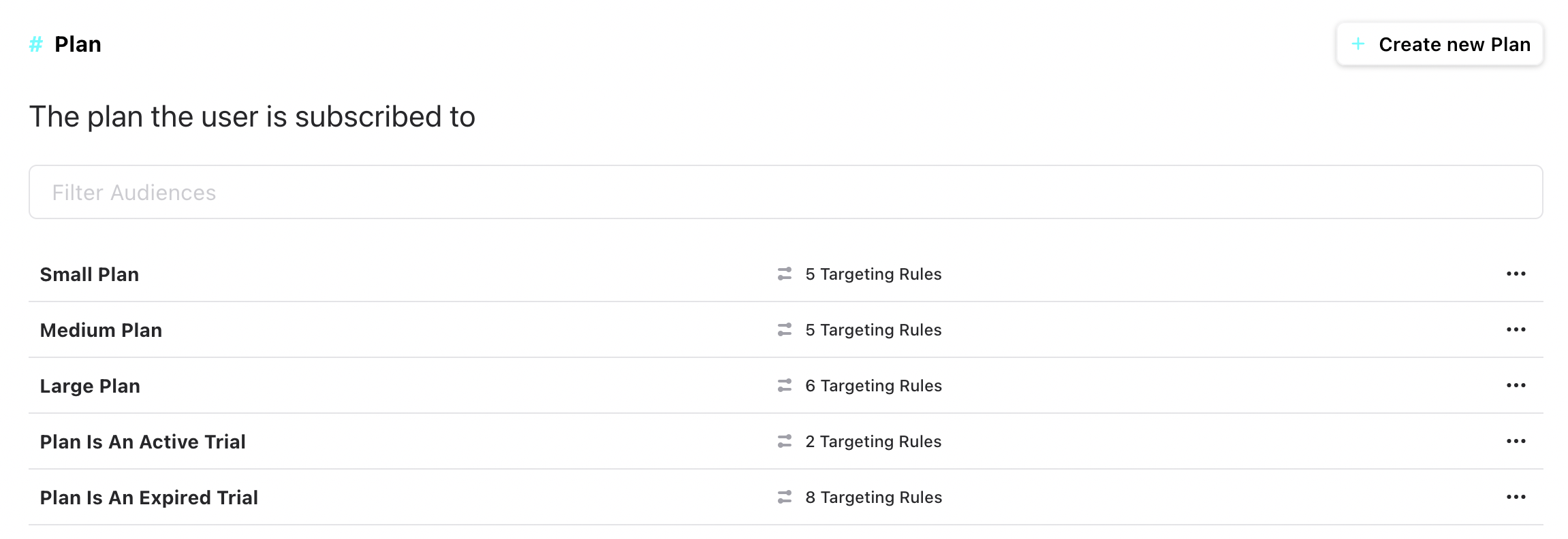
Task: Focus the Filter Audiences search field
Action: point(785,192)
